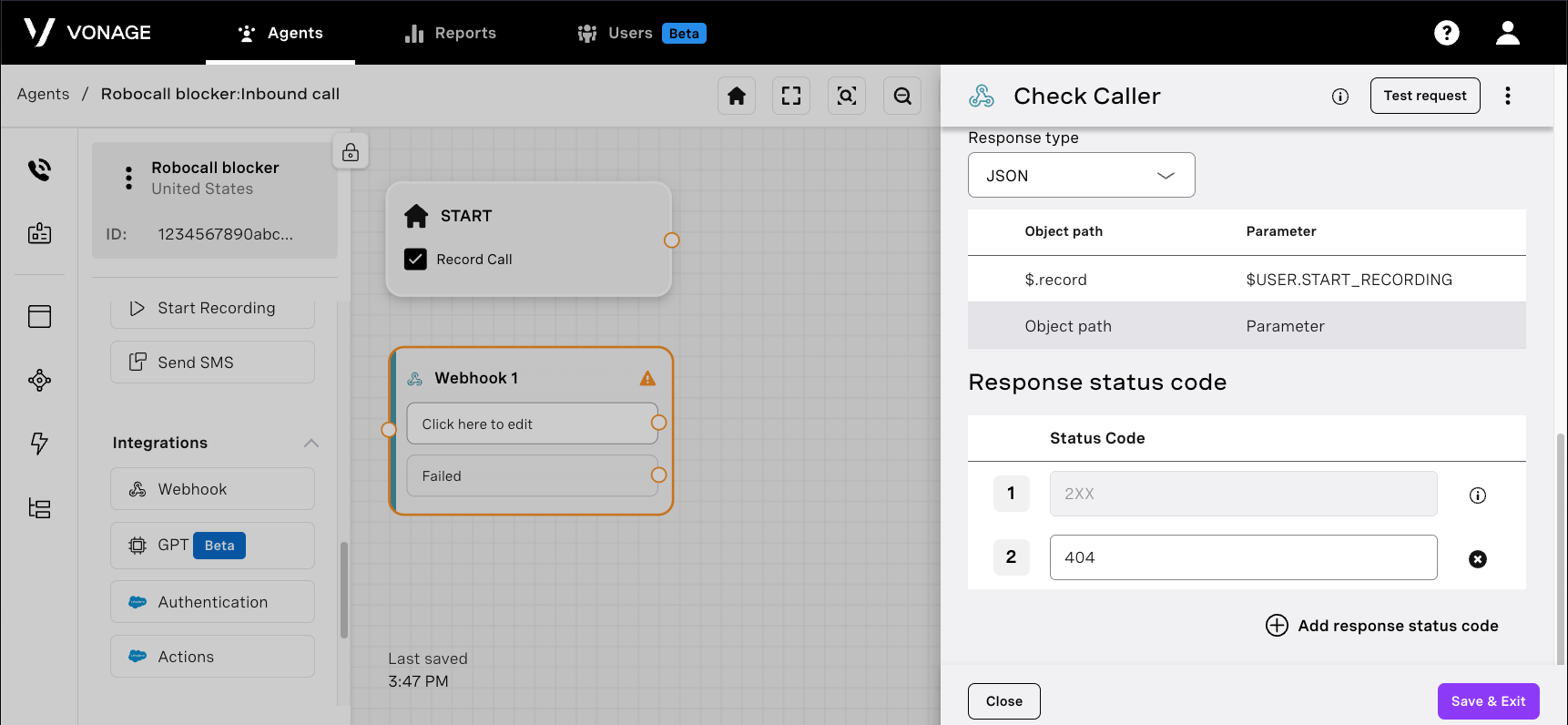Open Robocall blocker card kebab menu
Screen dimensions: 1568x725
click(x=128, y=178)
